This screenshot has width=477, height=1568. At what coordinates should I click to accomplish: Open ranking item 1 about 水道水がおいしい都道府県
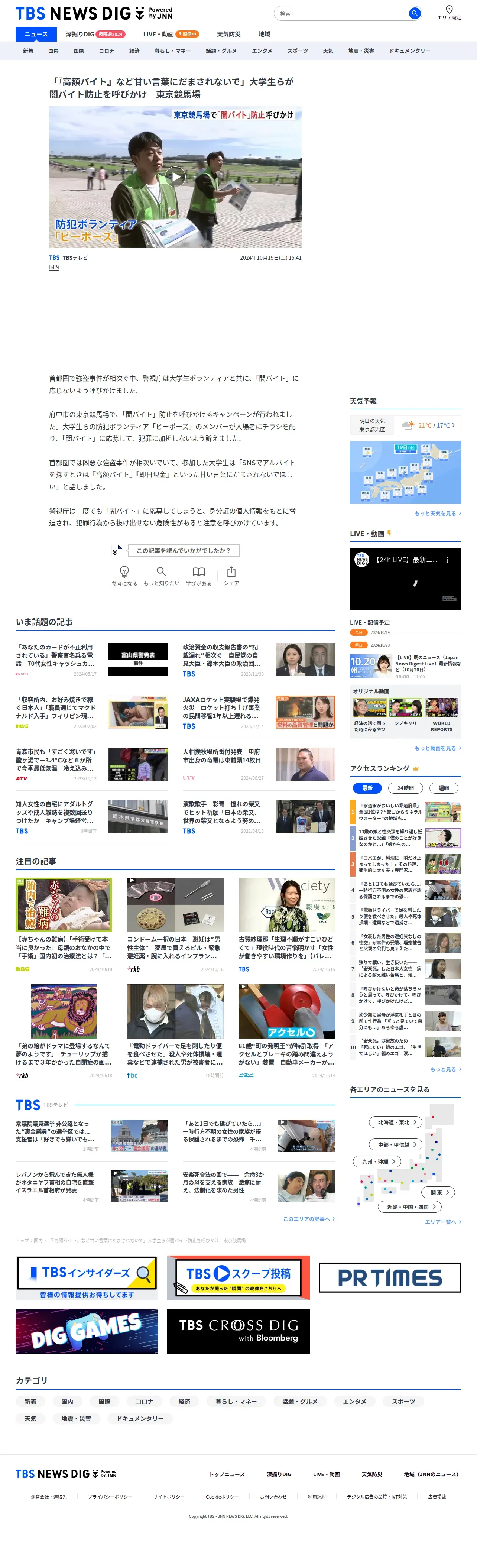pyautogui.click(x=405, y=812)
